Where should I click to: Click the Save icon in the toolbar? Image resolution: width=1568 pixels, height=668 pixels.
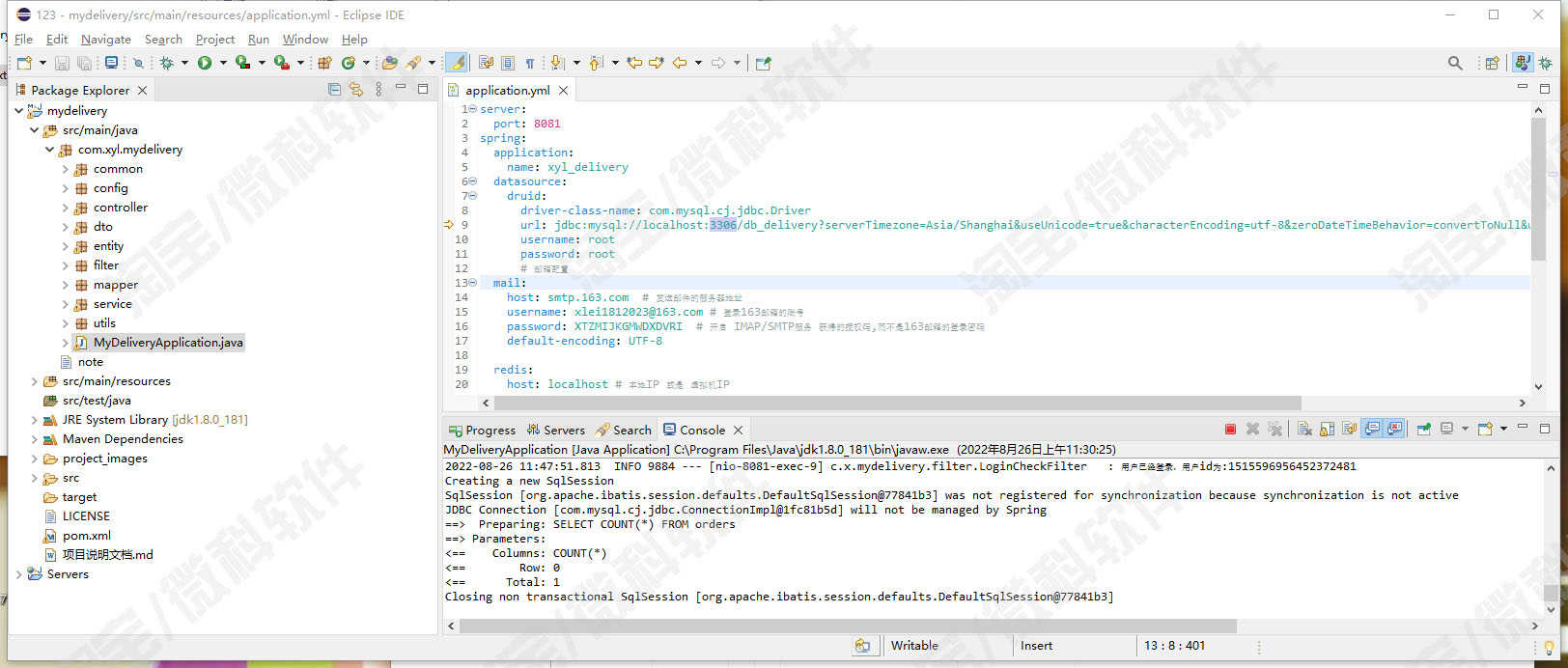click(x=62, y=63)
